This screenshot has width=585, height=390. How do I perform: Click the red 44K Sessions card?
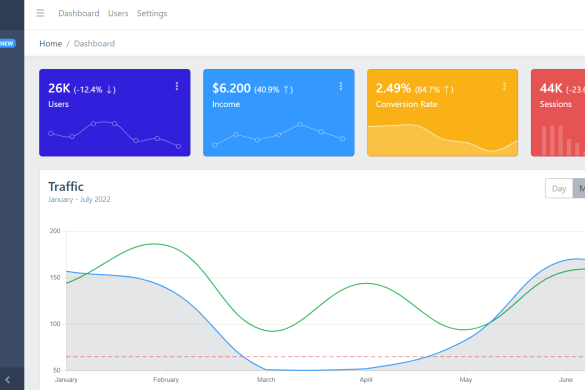[558, 112]
